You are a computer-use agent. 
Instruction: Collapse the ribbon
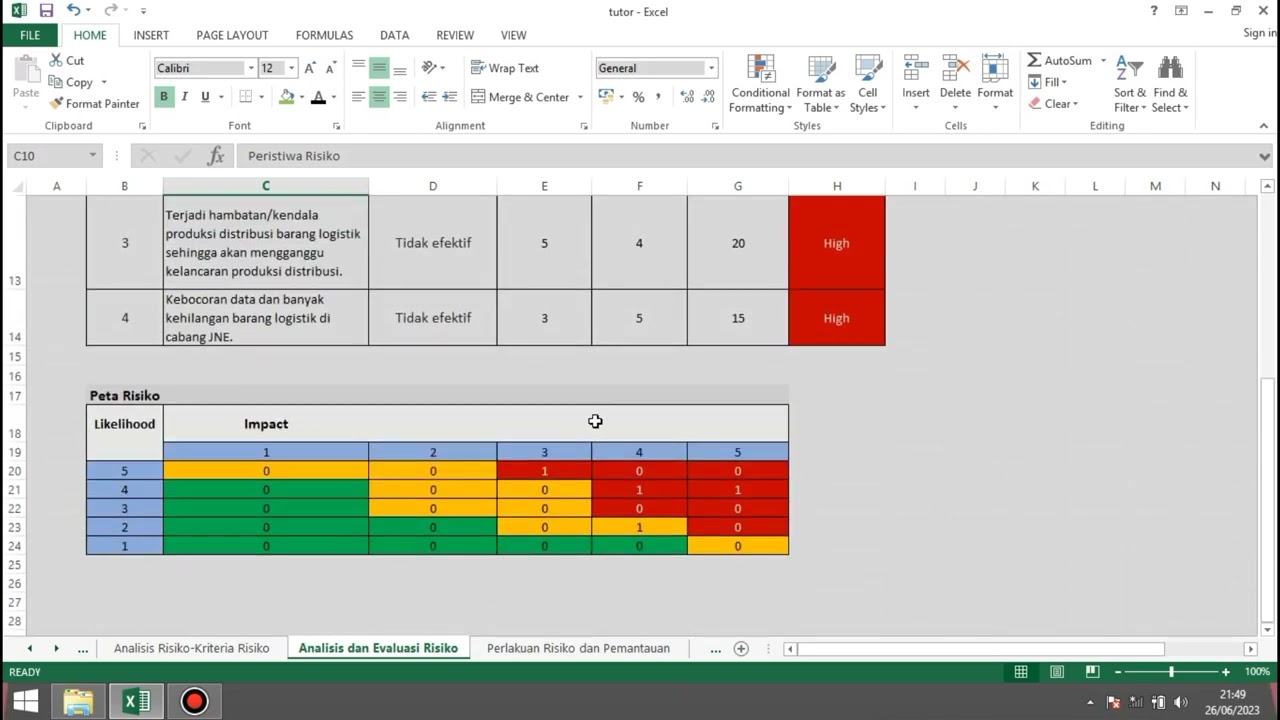1264,126
